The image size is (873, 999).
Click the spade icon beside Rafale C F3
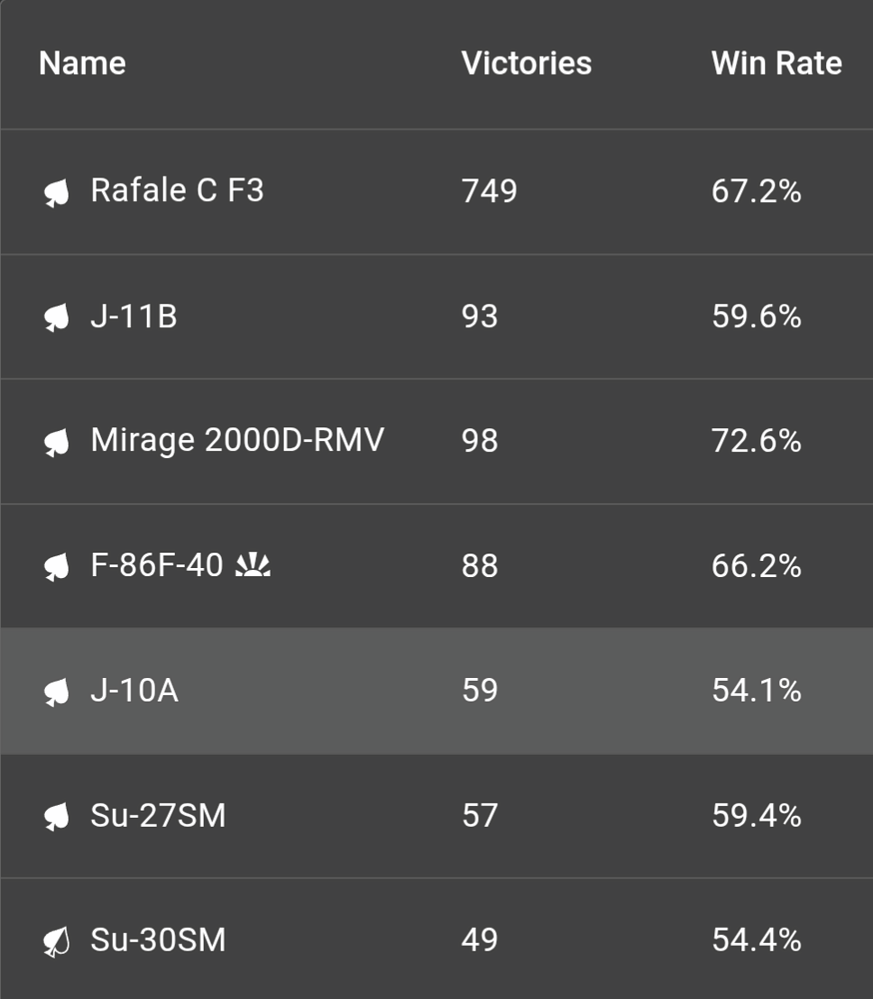coord(57,192)
